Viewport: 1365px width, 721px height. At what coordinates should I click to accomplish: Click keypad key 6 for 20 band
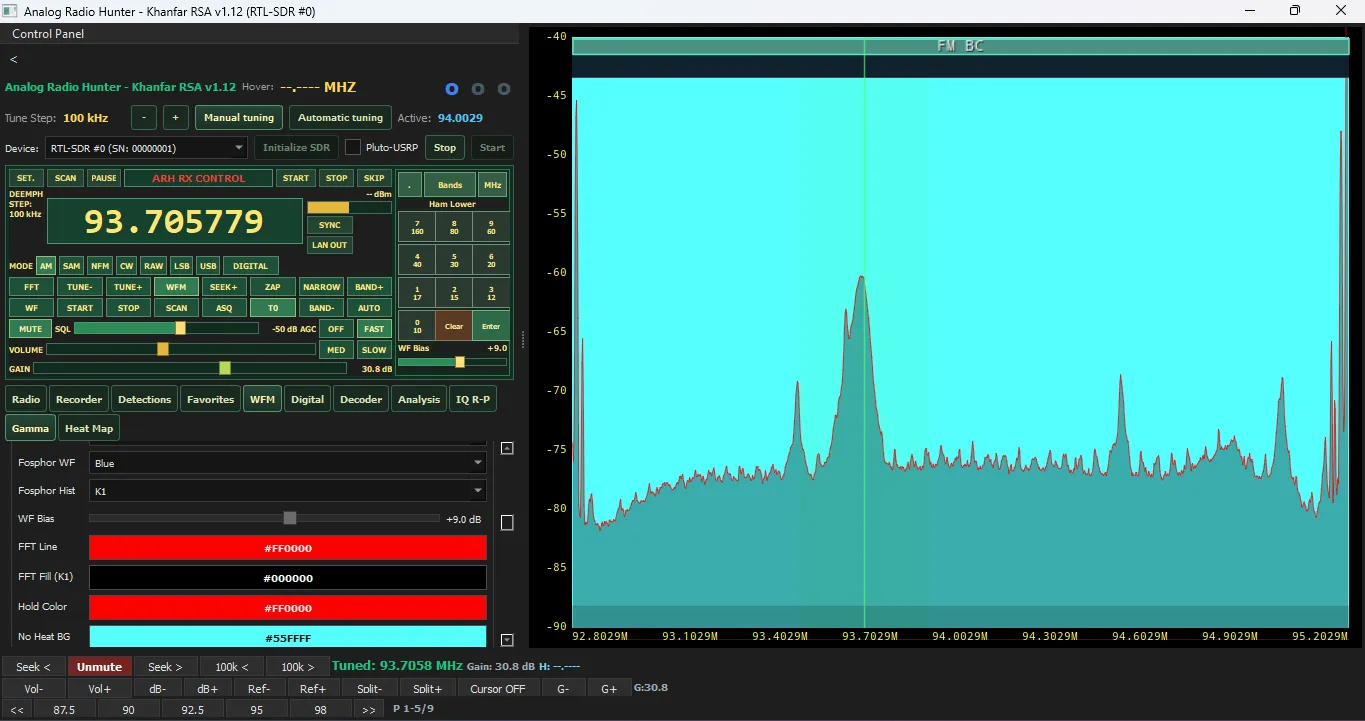pos(491,260)
